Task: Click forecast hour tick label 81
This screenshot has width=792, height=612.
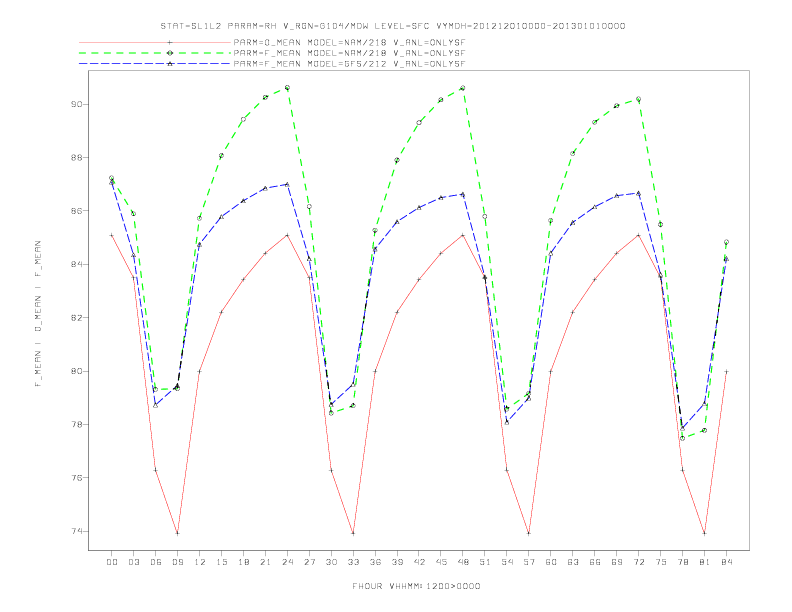Action: [704, 562]
